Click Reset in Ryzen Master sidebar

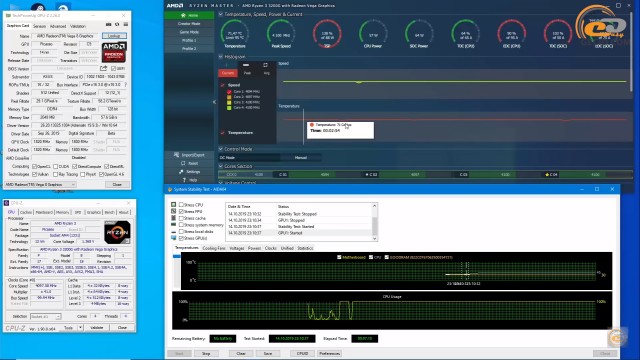point(189,163)
